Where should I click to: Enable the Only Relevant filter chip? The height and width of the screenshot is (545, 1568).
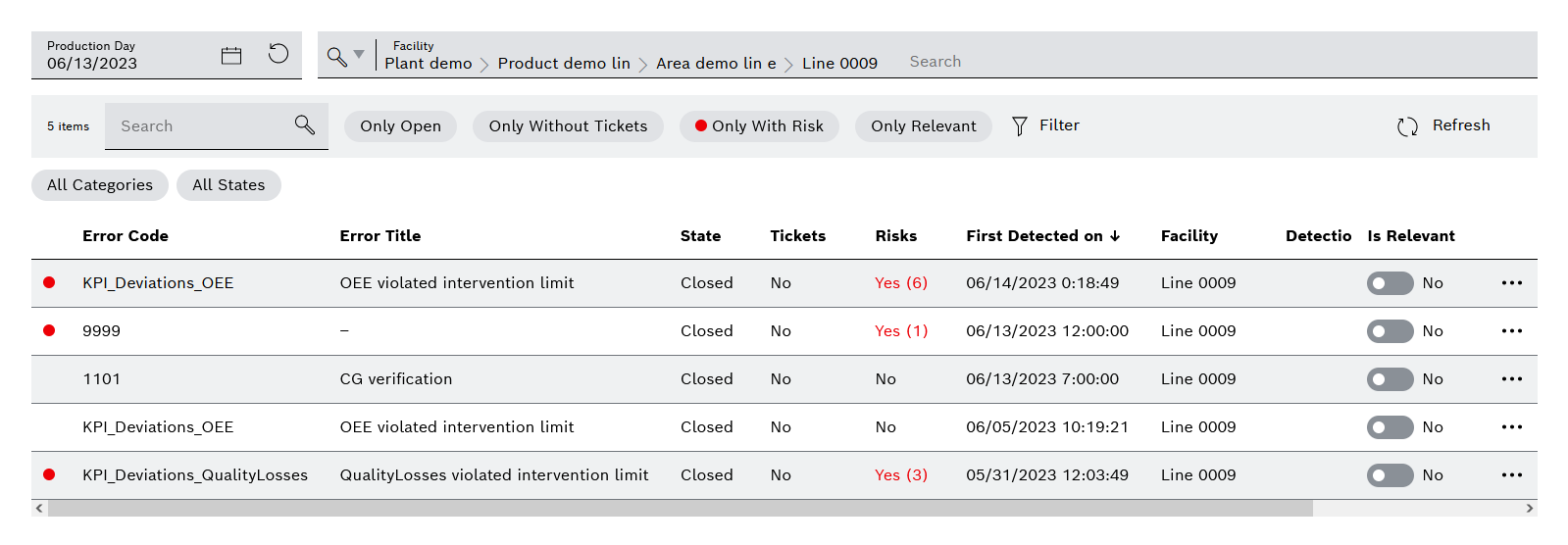point(923,126)
